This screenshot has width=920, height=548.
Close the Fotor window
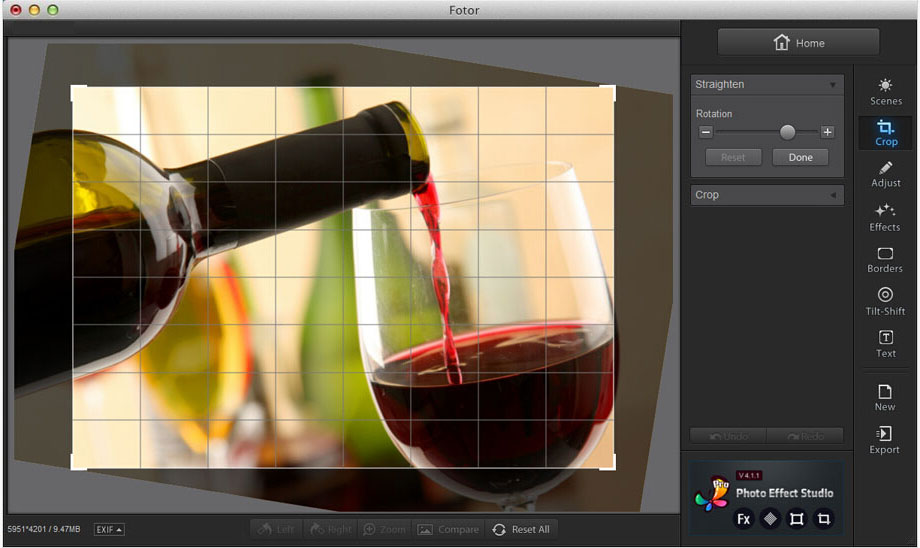[x=16, y=10]
